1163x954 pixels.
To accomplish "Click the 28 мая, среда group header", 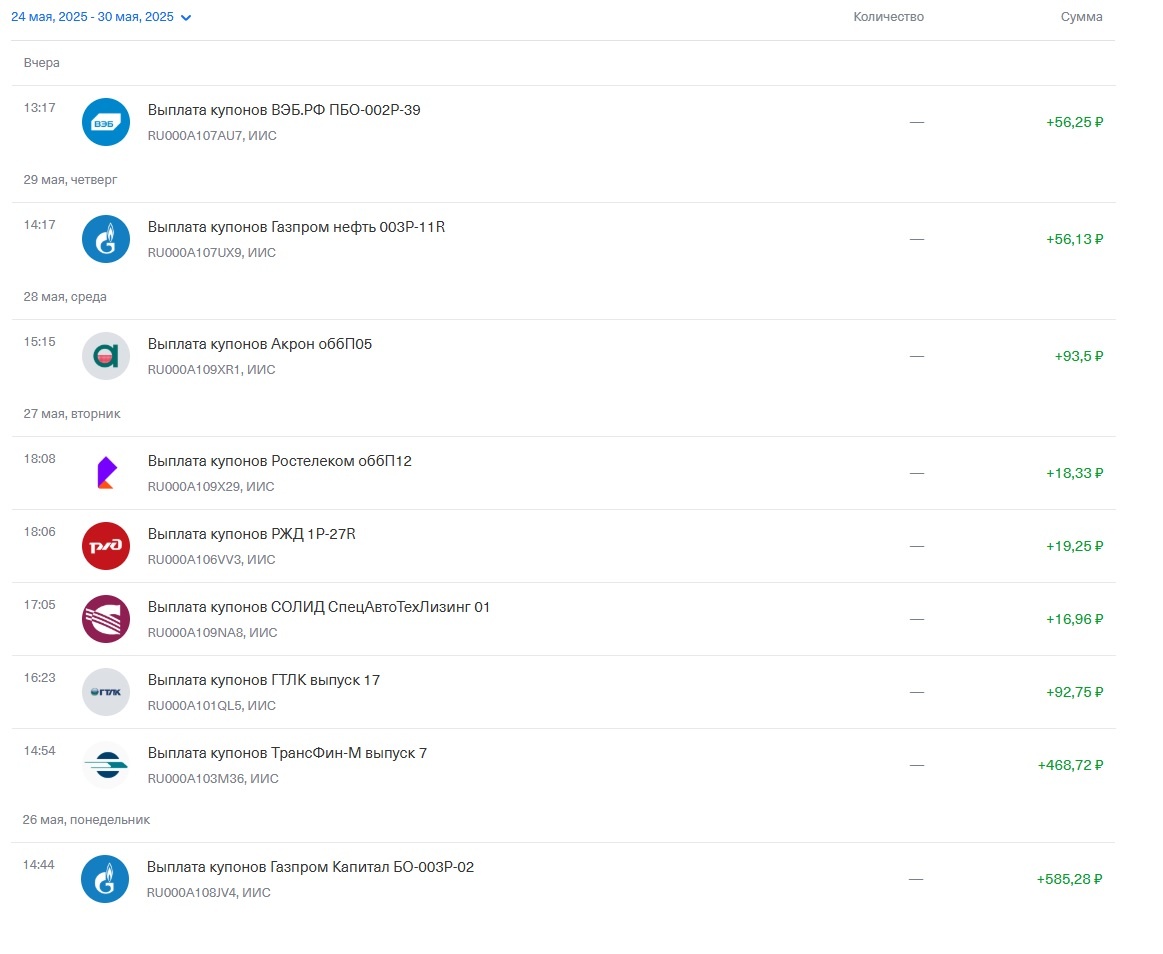I will pos(65,297).
